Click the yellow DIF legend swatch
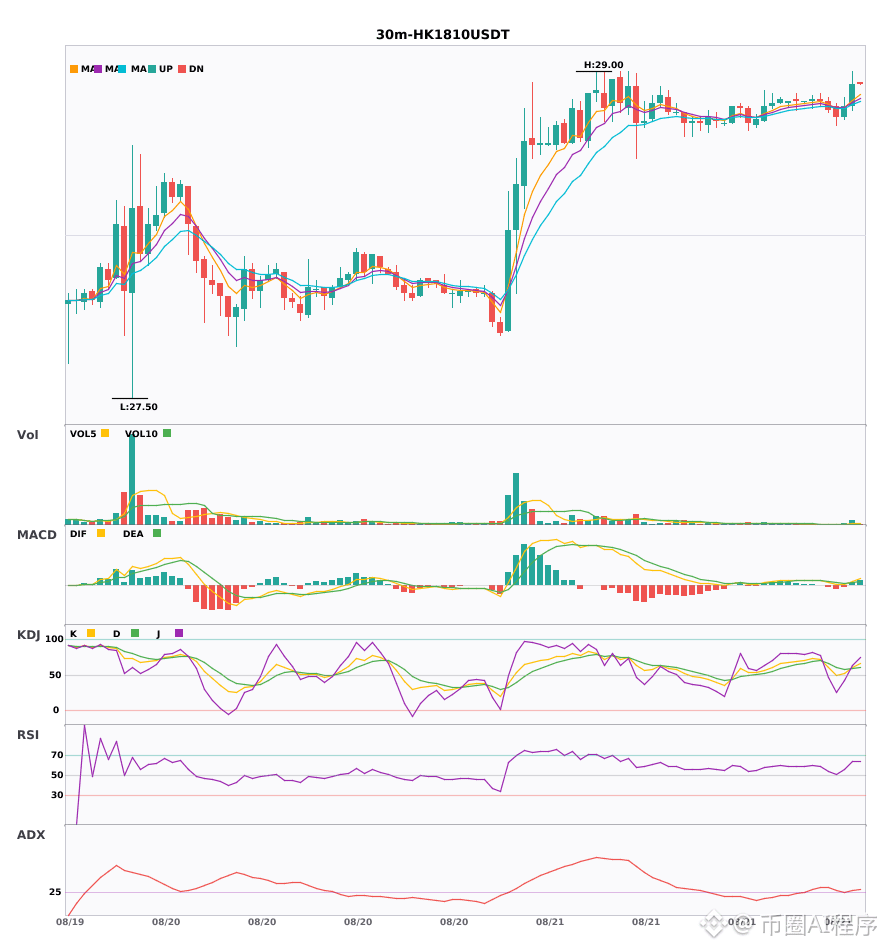885x950 pixels. click(101, 533)
